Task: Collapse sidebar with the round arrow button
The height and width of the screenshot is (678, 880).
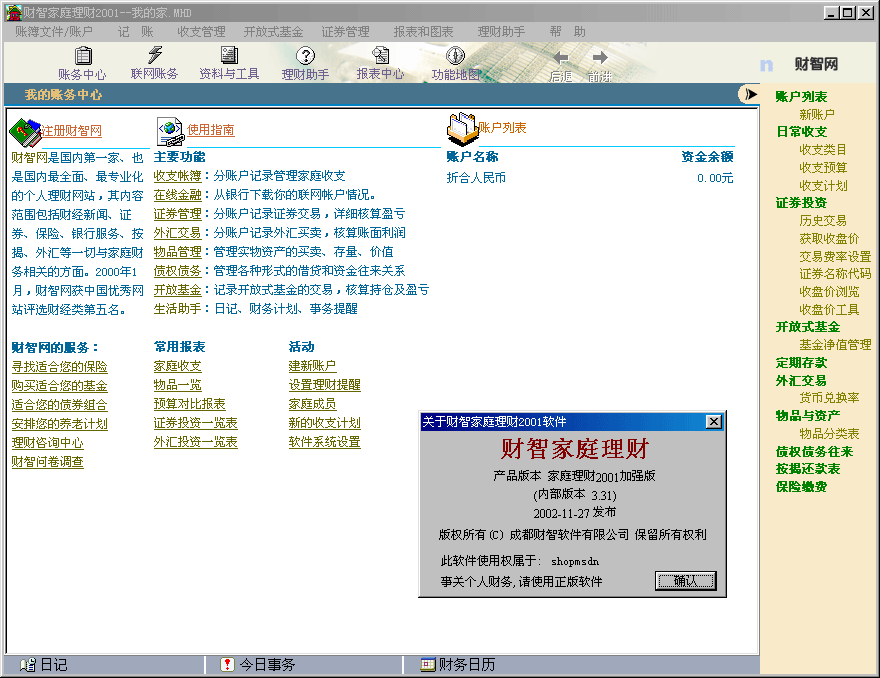Action: (748, 94)
